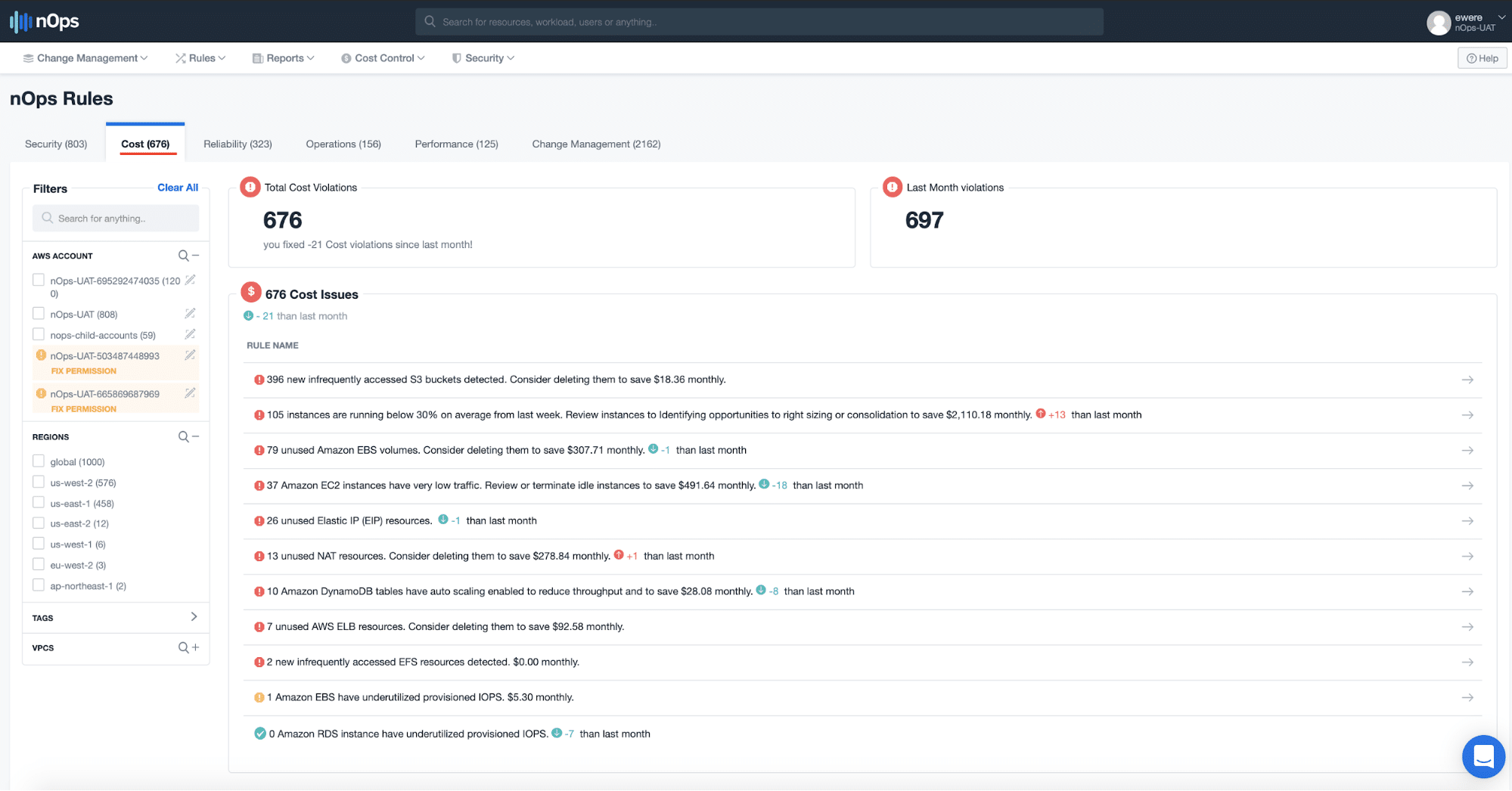The image size is (1512, 791).
Task: Open the unused NAT resources arrow
Action: [x=1467, y=556]
